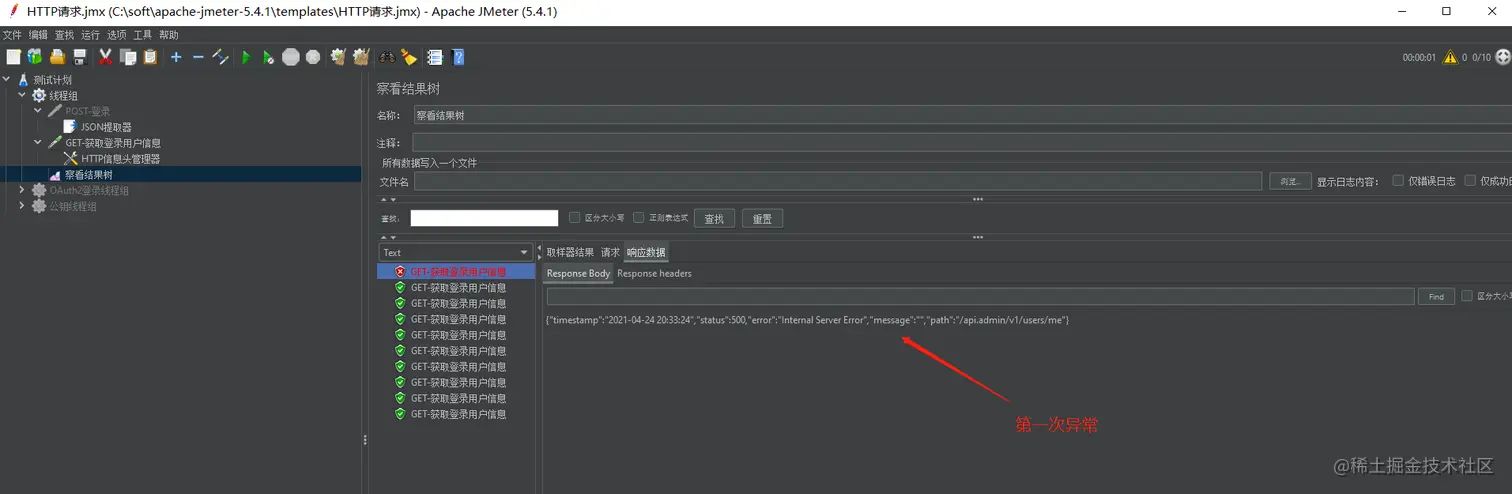This screenshot has height=494, width=1512.
Task: Switch to the 取样器结果 tab
Action: [570, 252]
